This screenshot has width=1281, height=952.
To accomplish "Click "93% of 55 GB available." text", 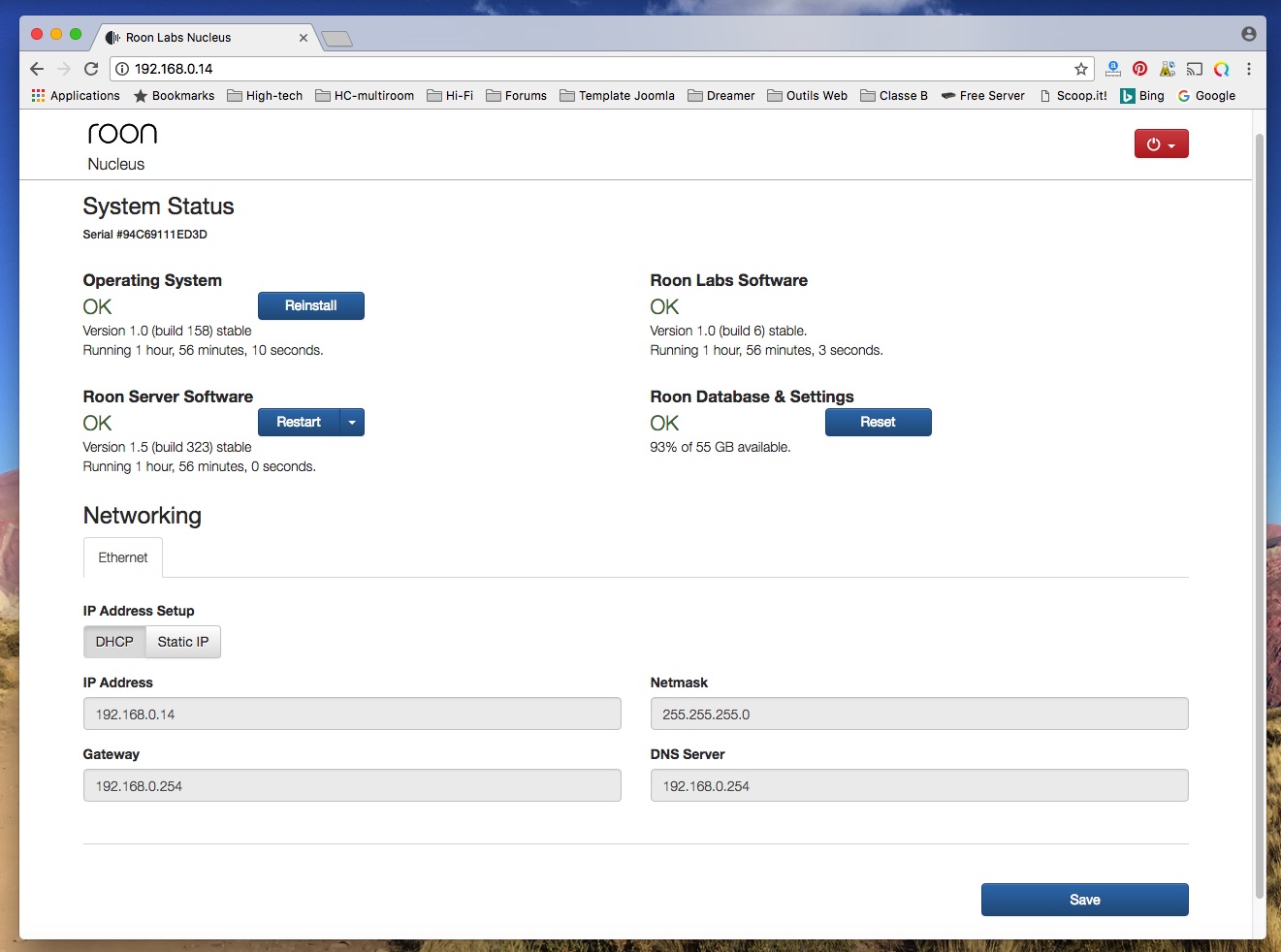I will pos(721,447).
